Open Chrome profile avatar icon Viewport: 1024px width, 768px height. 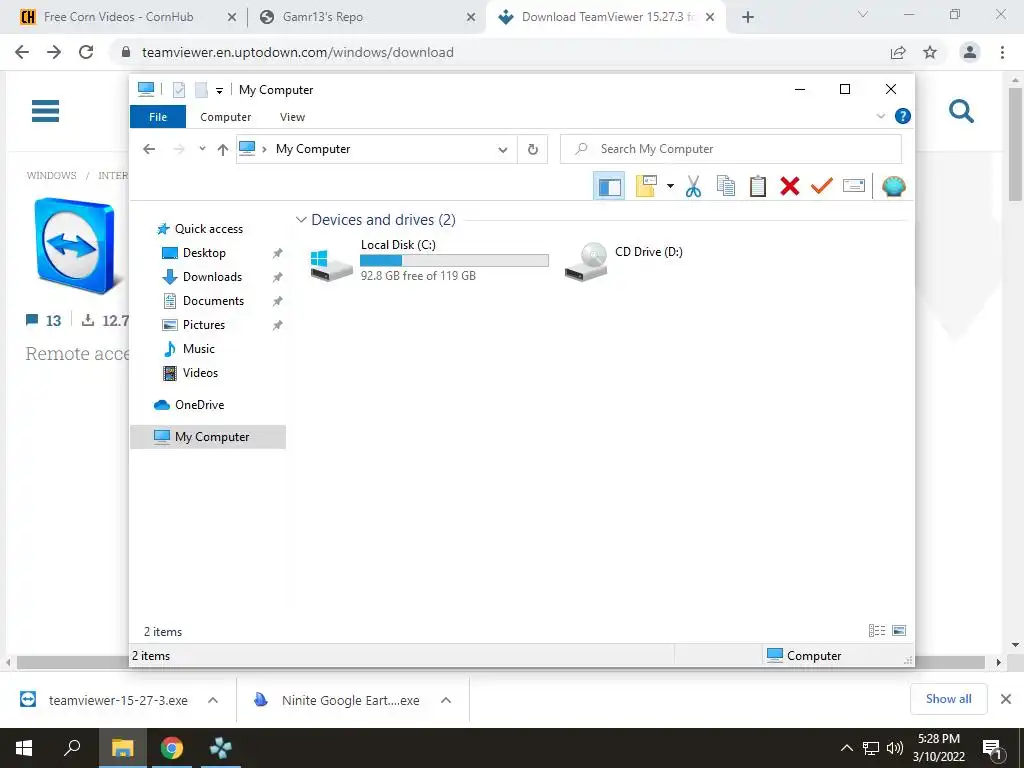(x=970, y=52)
